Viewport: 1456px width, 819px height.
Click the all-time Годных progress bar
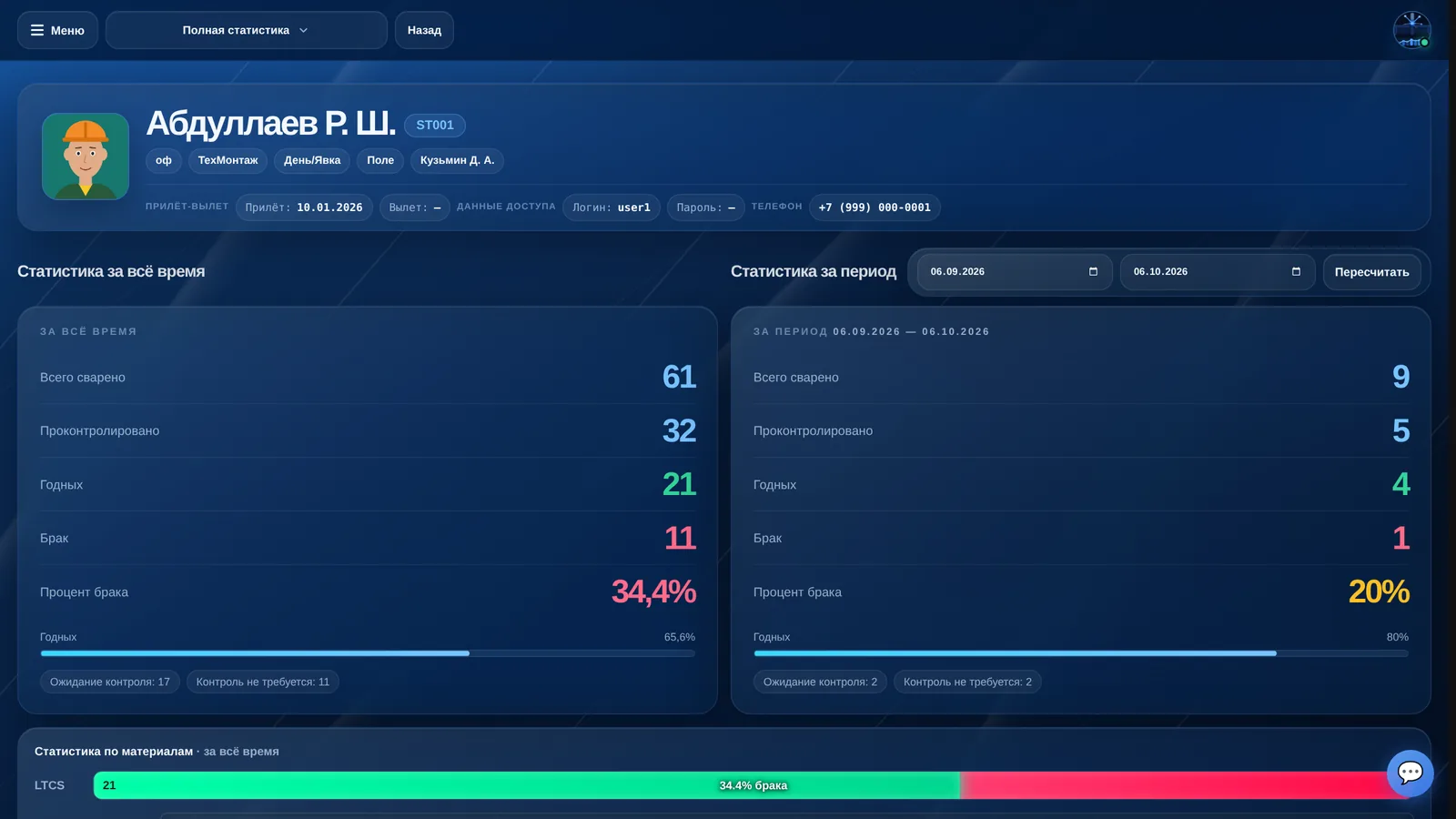[368, 653]
